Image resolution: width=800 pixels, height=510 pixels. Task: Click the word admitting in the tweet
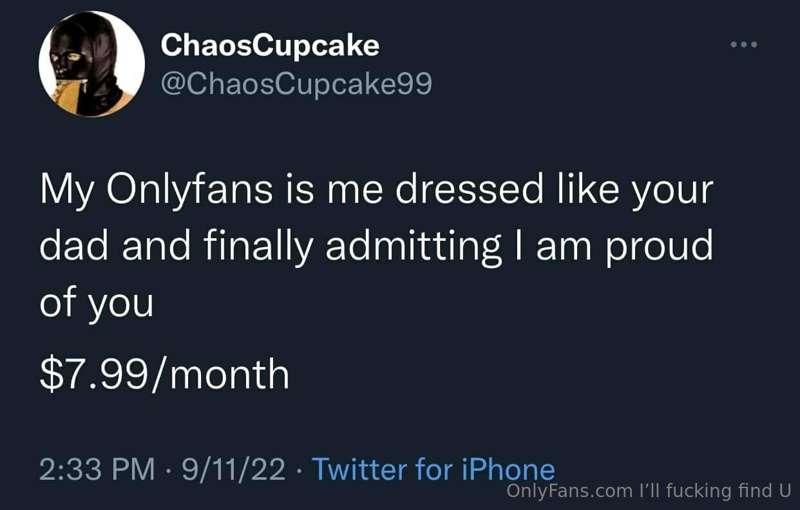[413, 246]
